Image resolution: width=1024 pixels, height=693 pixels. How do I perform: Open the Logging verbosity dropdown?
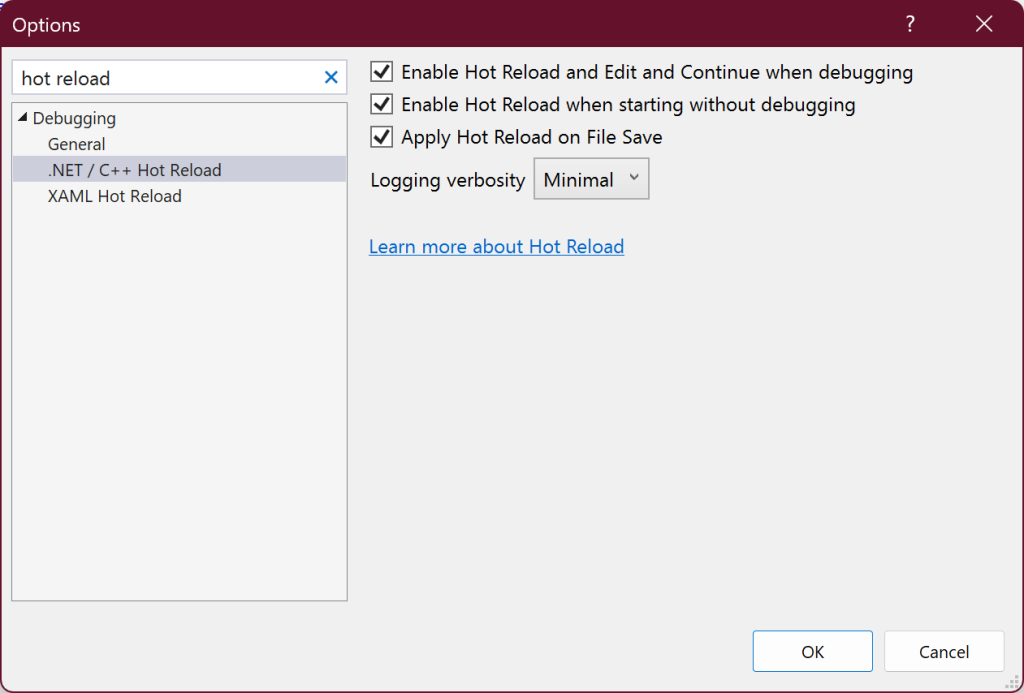tap(591, 179)
